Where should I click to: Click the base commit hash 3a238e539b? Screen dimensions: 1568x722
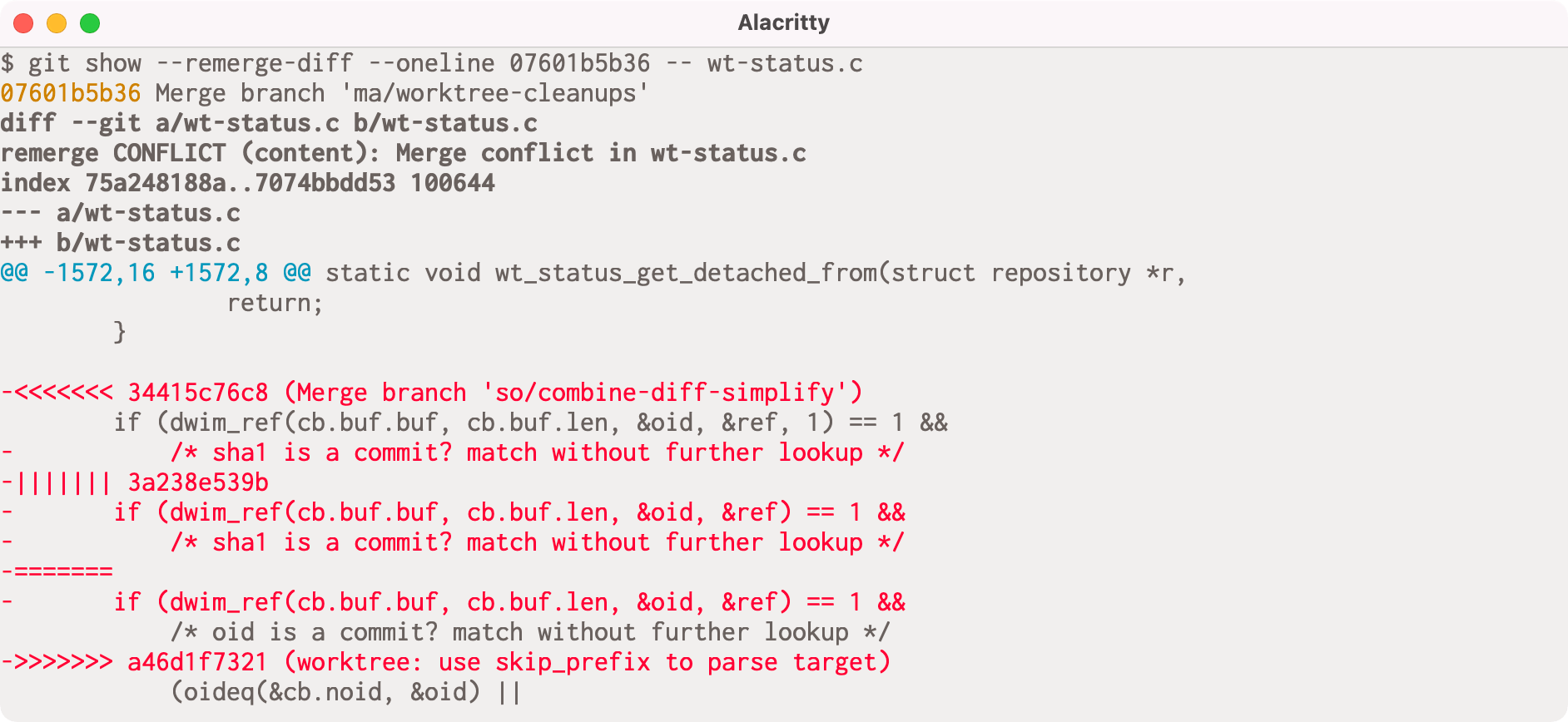(198, 482)
